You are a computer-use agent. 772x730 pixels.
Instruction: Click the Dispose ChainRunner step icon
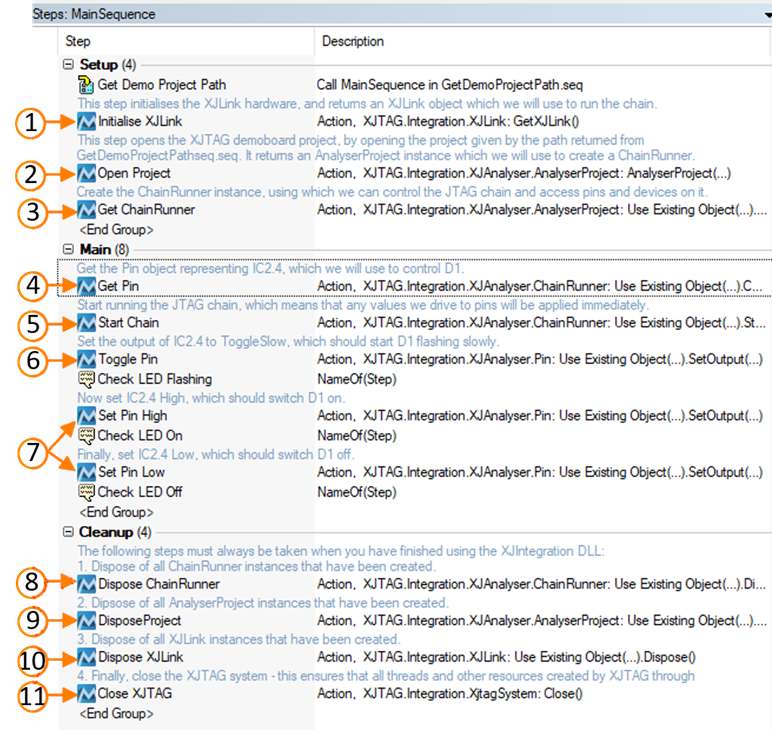86,583
